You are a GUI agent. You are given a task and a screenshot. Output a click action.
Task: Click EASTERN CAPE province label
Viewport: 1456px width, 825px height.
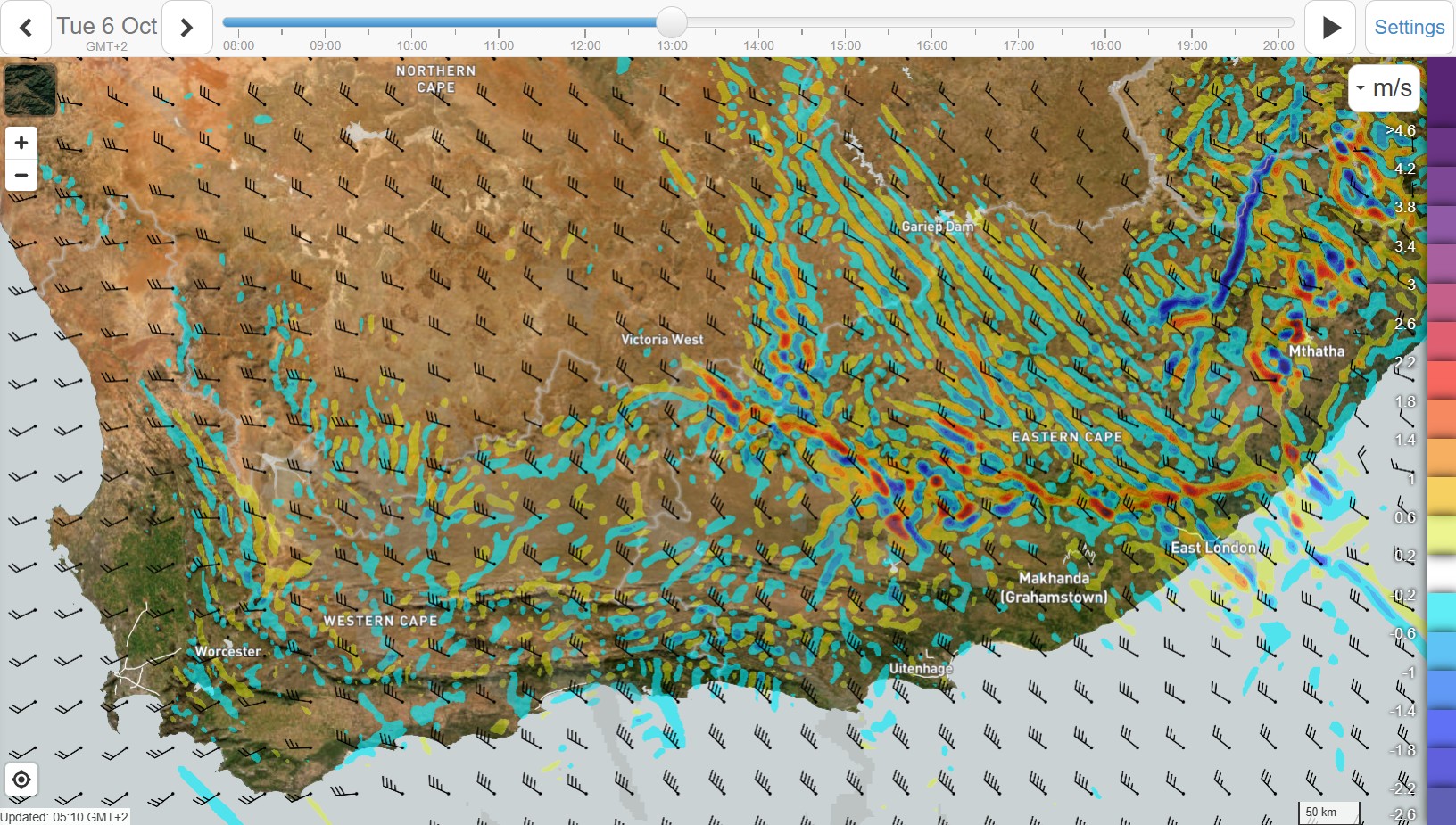click(1067, 437)
